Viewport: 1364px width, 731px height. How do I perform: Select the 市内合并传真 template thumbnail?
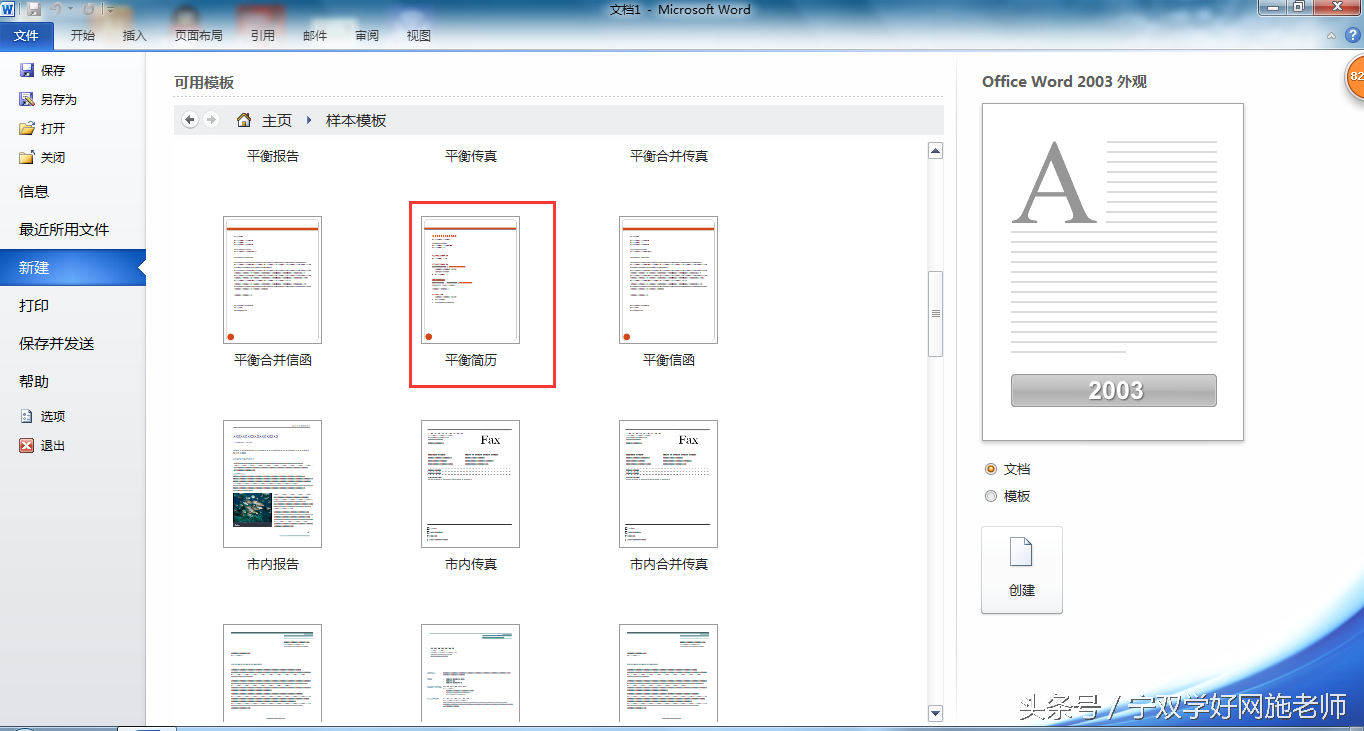pyautogui.click(x=668, y=484)
